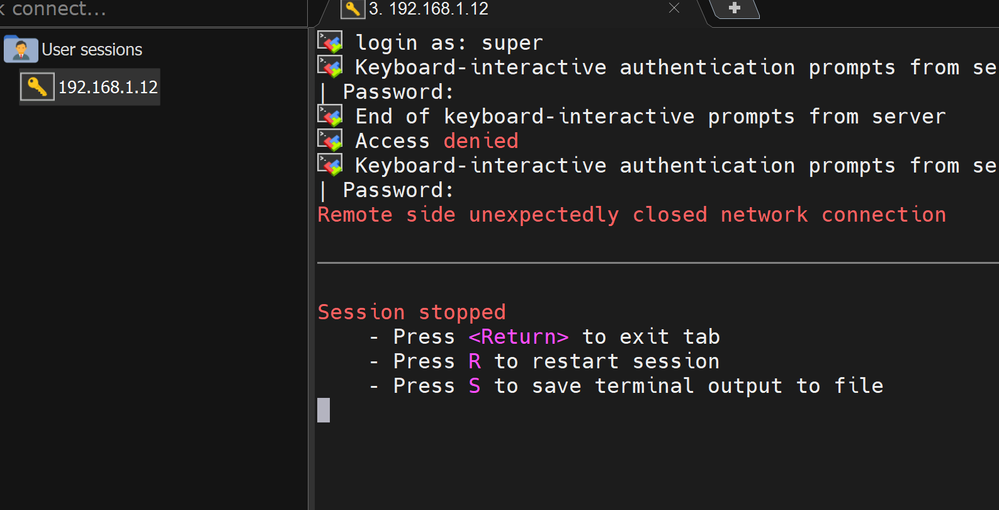
Task: Click the icon beside "End of keyboard-interactive prompts"
Action: tap(330, 116)
